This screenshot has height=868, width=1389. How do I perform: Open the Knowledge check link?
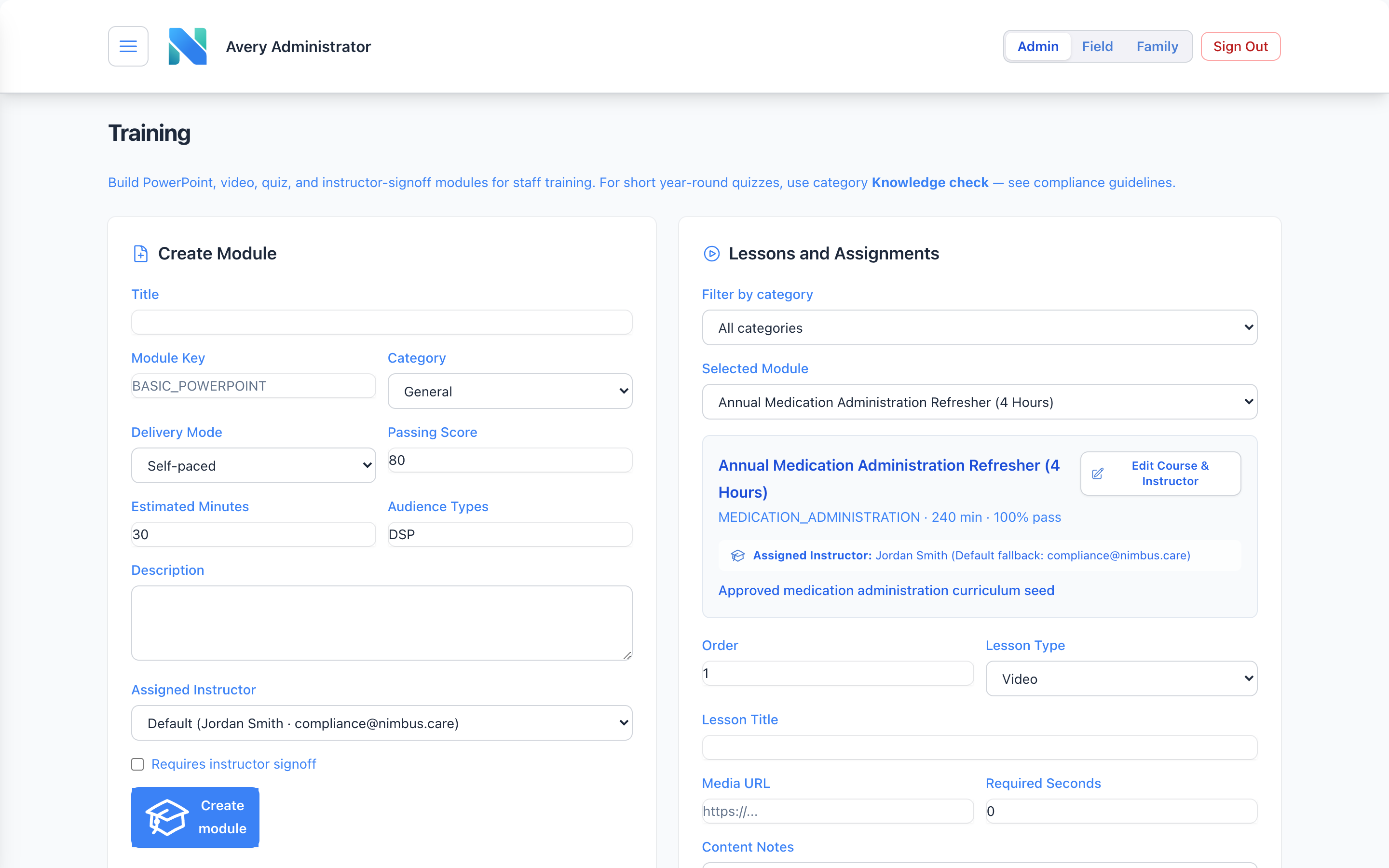click(930, 183)
